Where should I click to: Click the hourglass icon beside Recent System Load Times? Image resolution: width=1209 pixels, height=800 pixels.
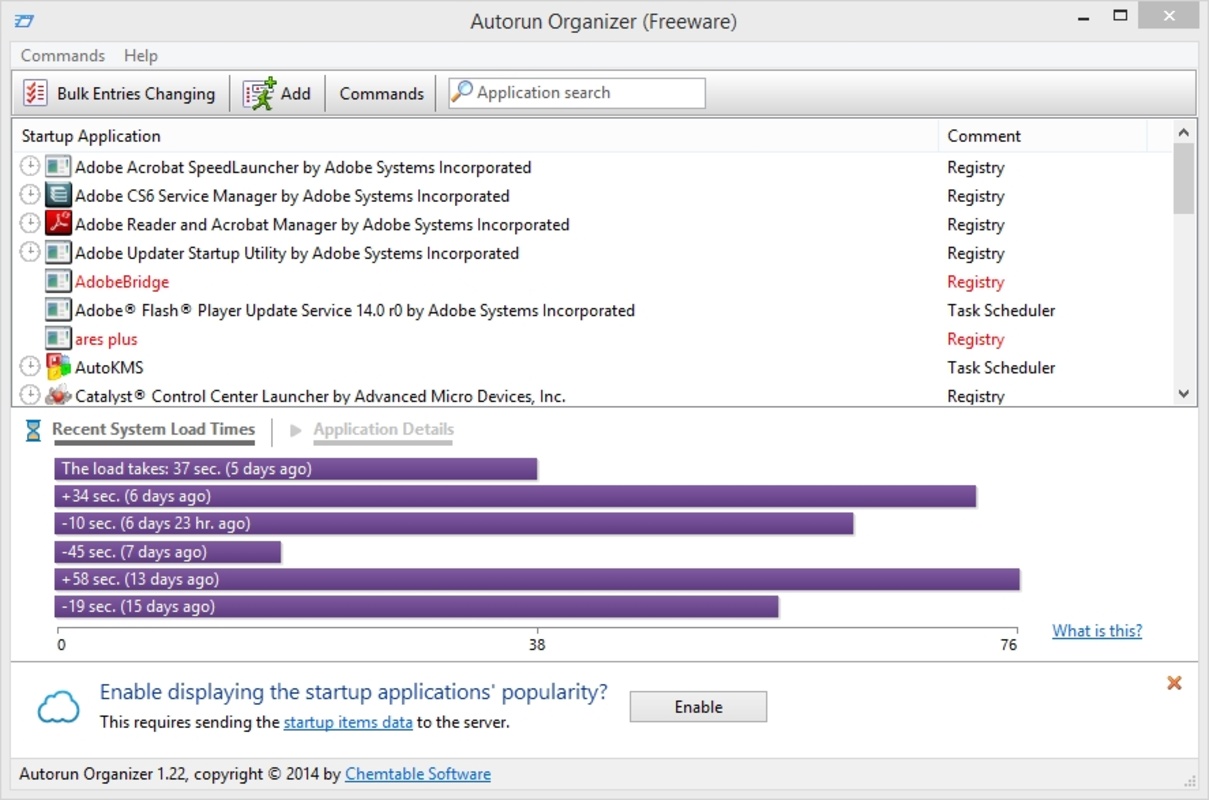(x=33, y=430)
